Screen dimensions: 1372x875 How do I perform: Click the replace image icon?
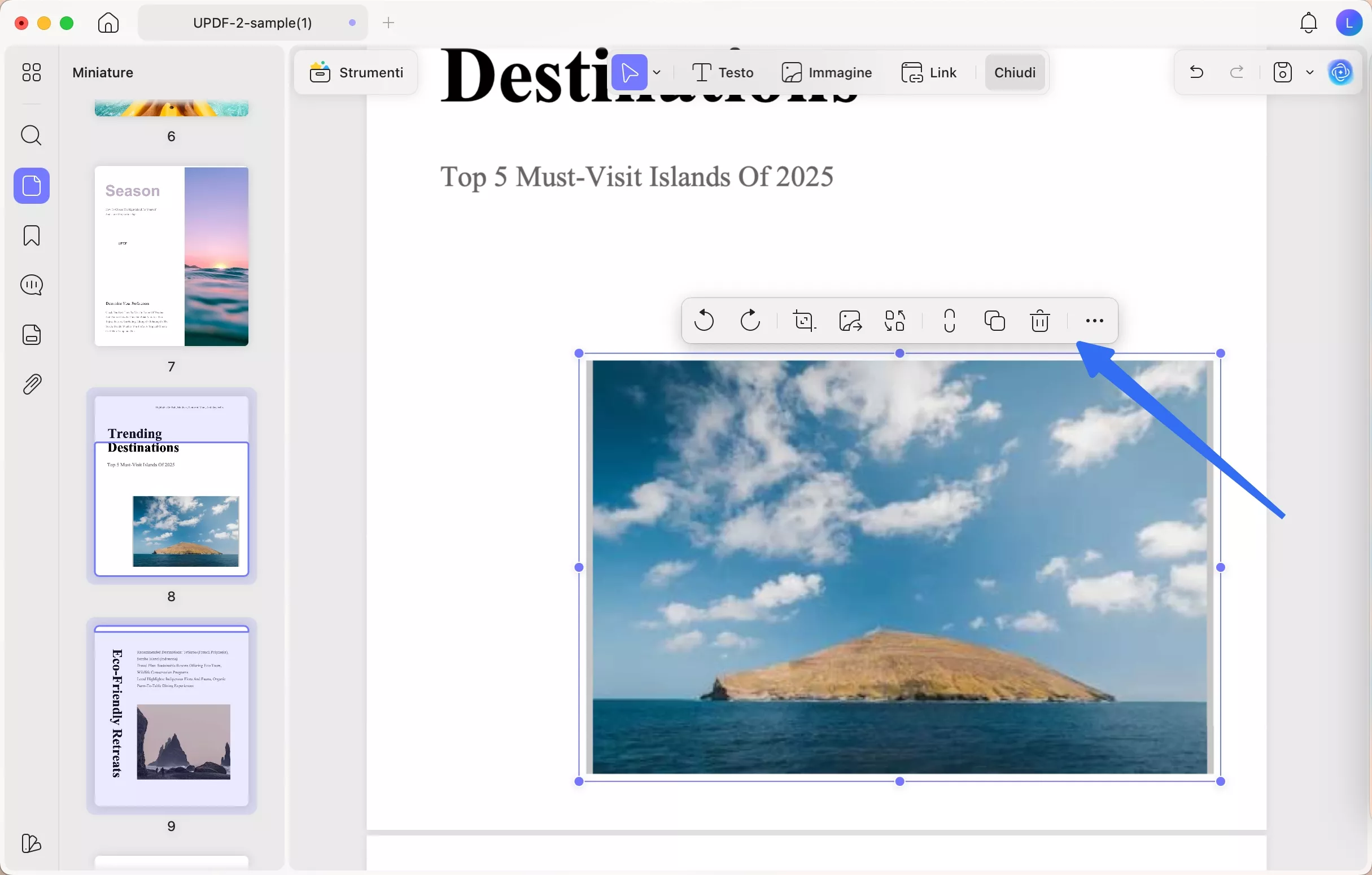coord(895,321)
